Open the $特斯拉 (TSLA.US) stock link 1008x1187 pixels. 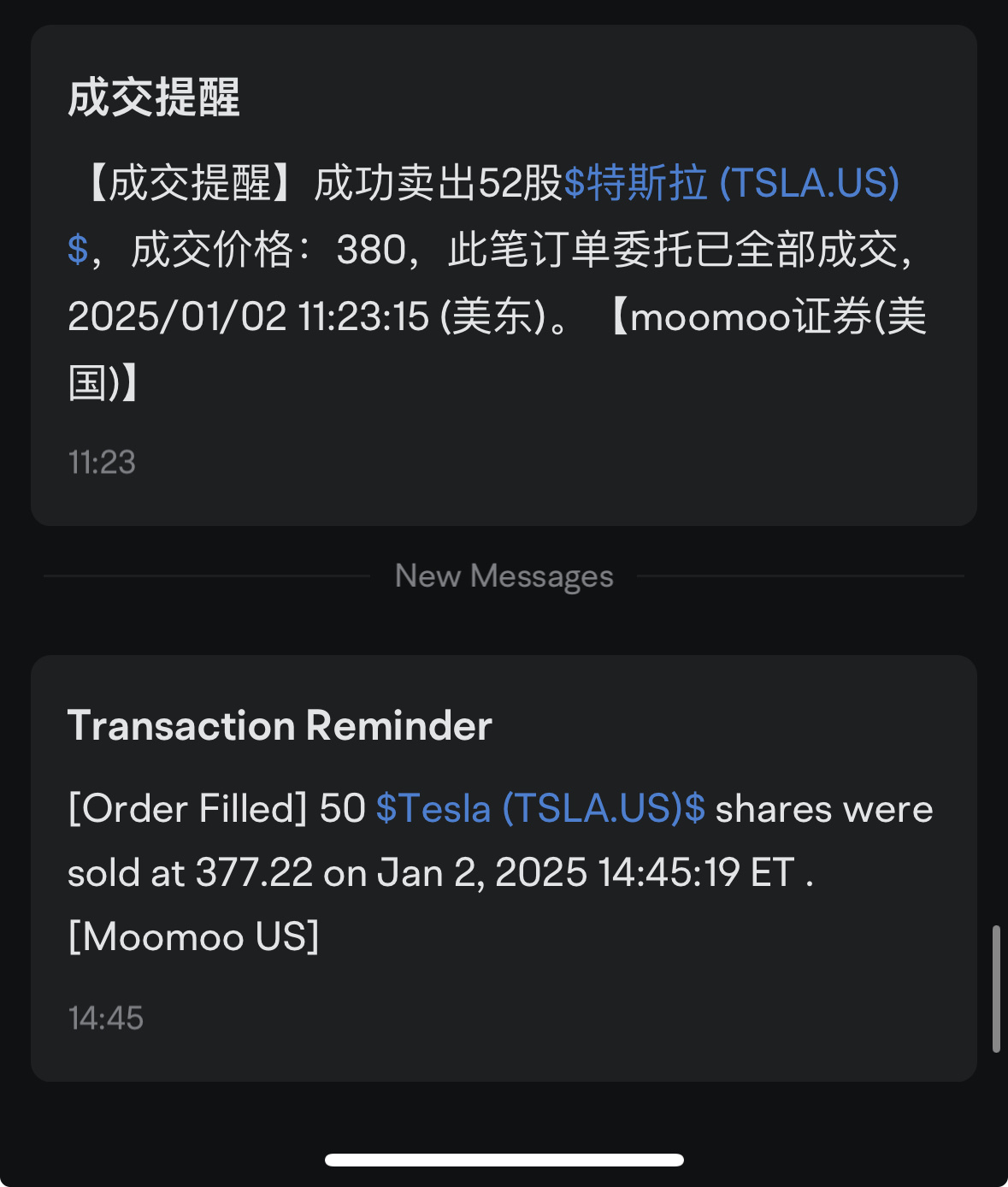[732, 183]
